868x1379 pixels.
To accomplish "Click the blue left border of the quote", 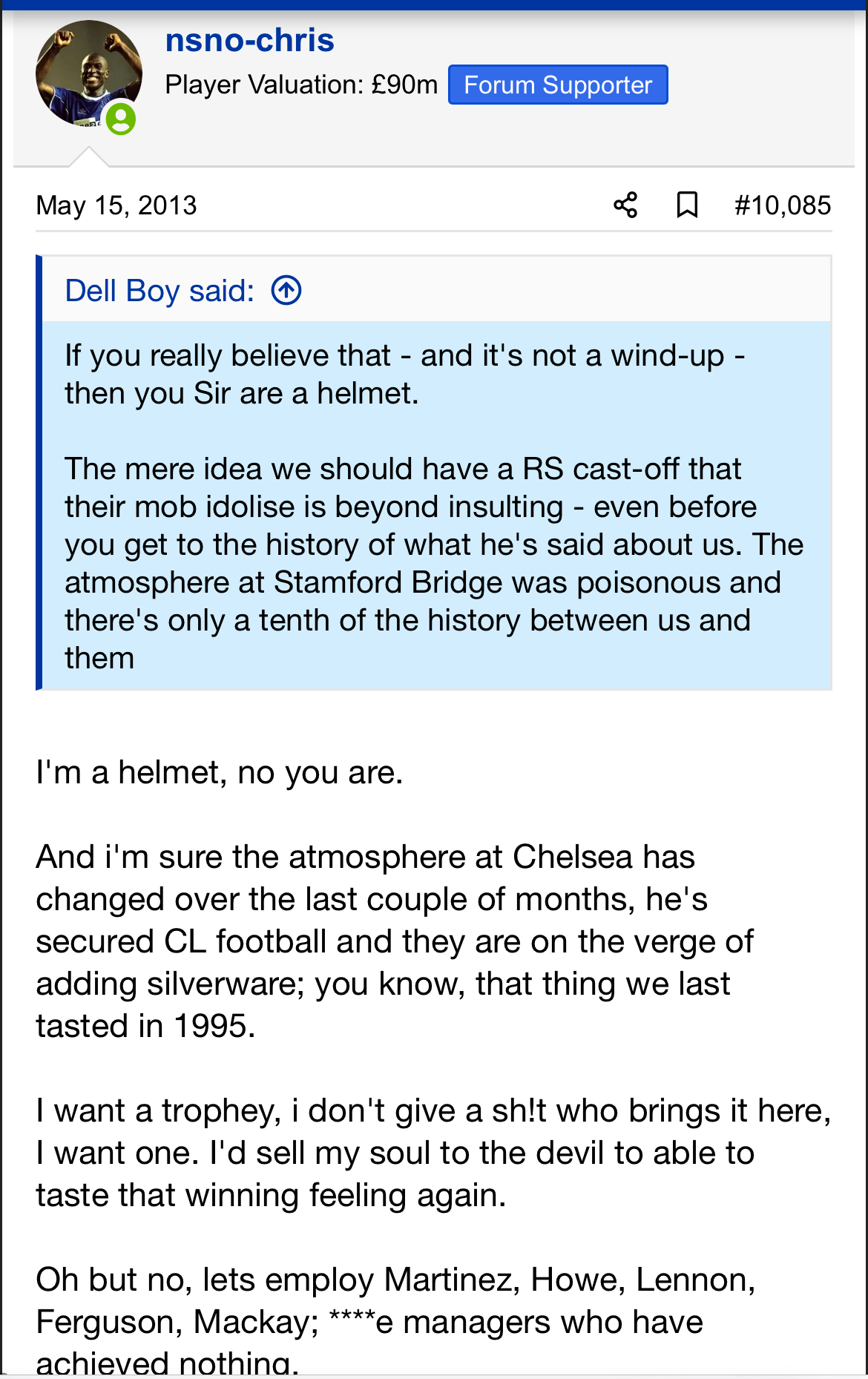I will (39, 473).
